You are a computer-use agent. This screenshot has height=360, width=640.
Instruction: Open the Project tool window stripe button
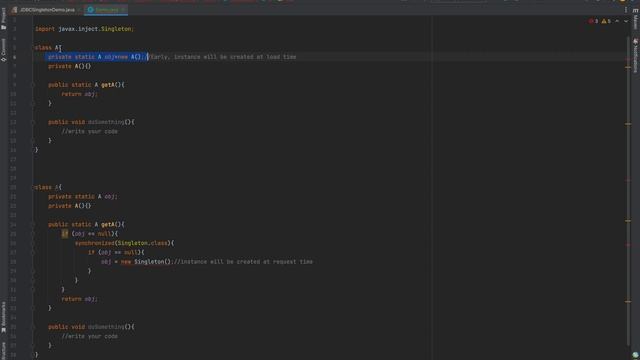(4, 18)
